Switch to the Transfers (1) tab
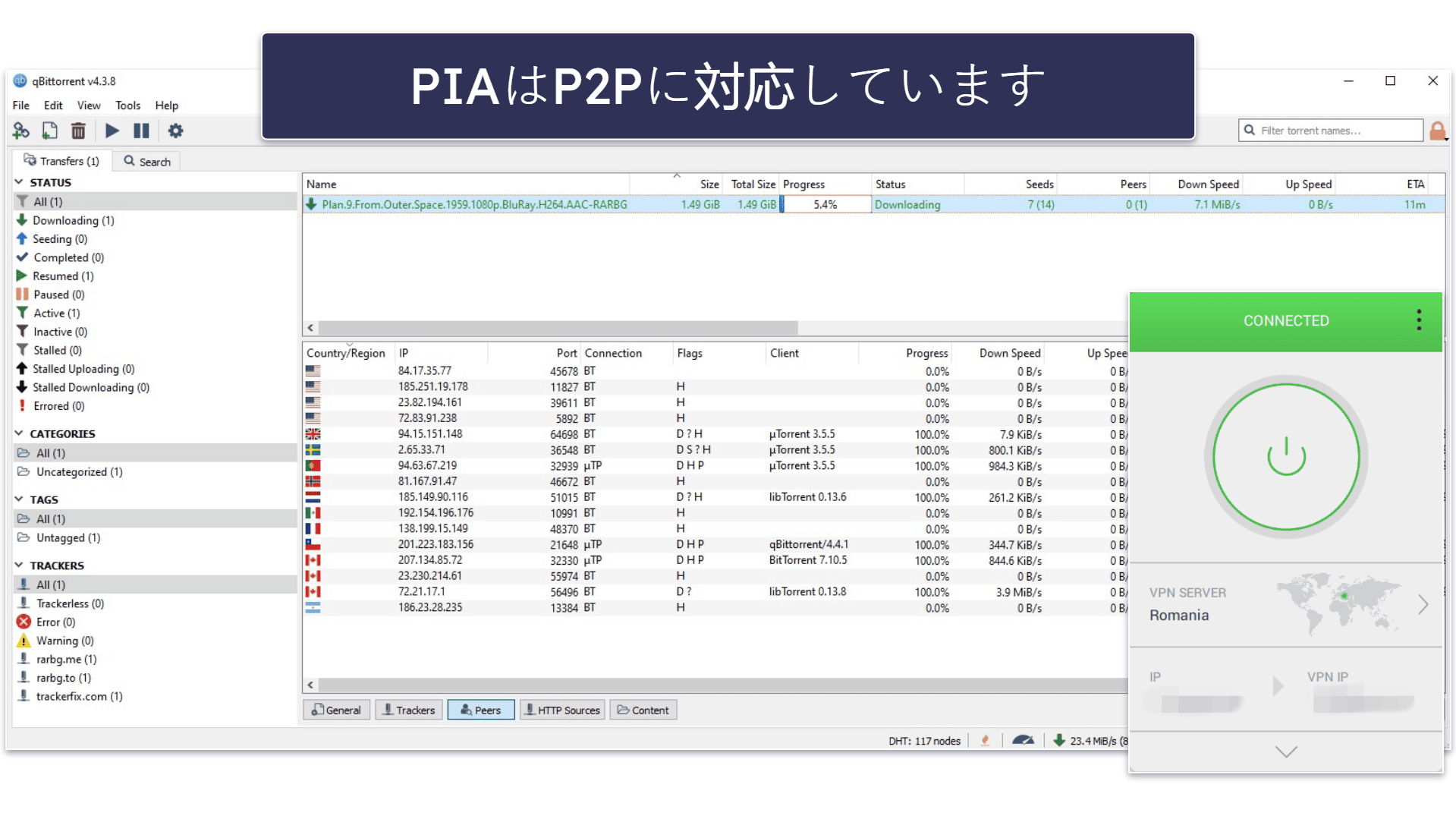Screen dimensions: 1456x819 [61, 161]
